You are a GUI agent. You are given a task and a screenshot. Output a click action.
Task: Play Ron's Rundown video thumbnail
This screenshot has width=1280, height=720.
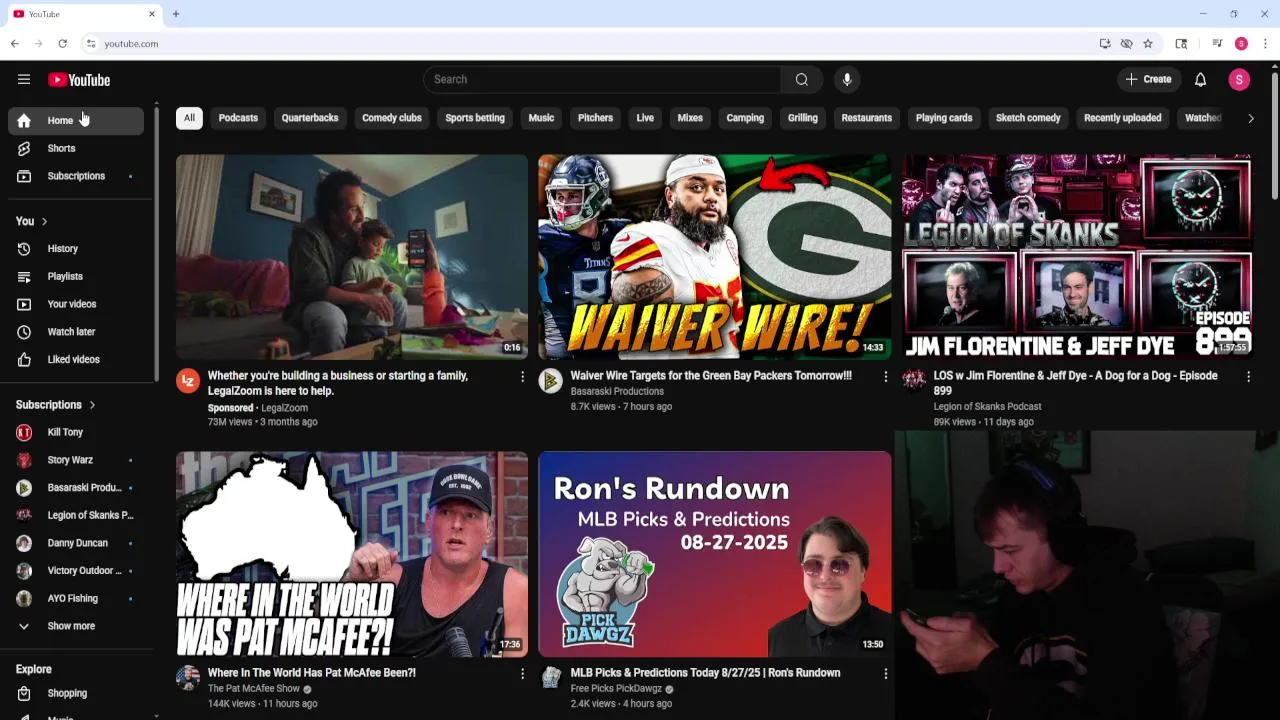point(714,554)
